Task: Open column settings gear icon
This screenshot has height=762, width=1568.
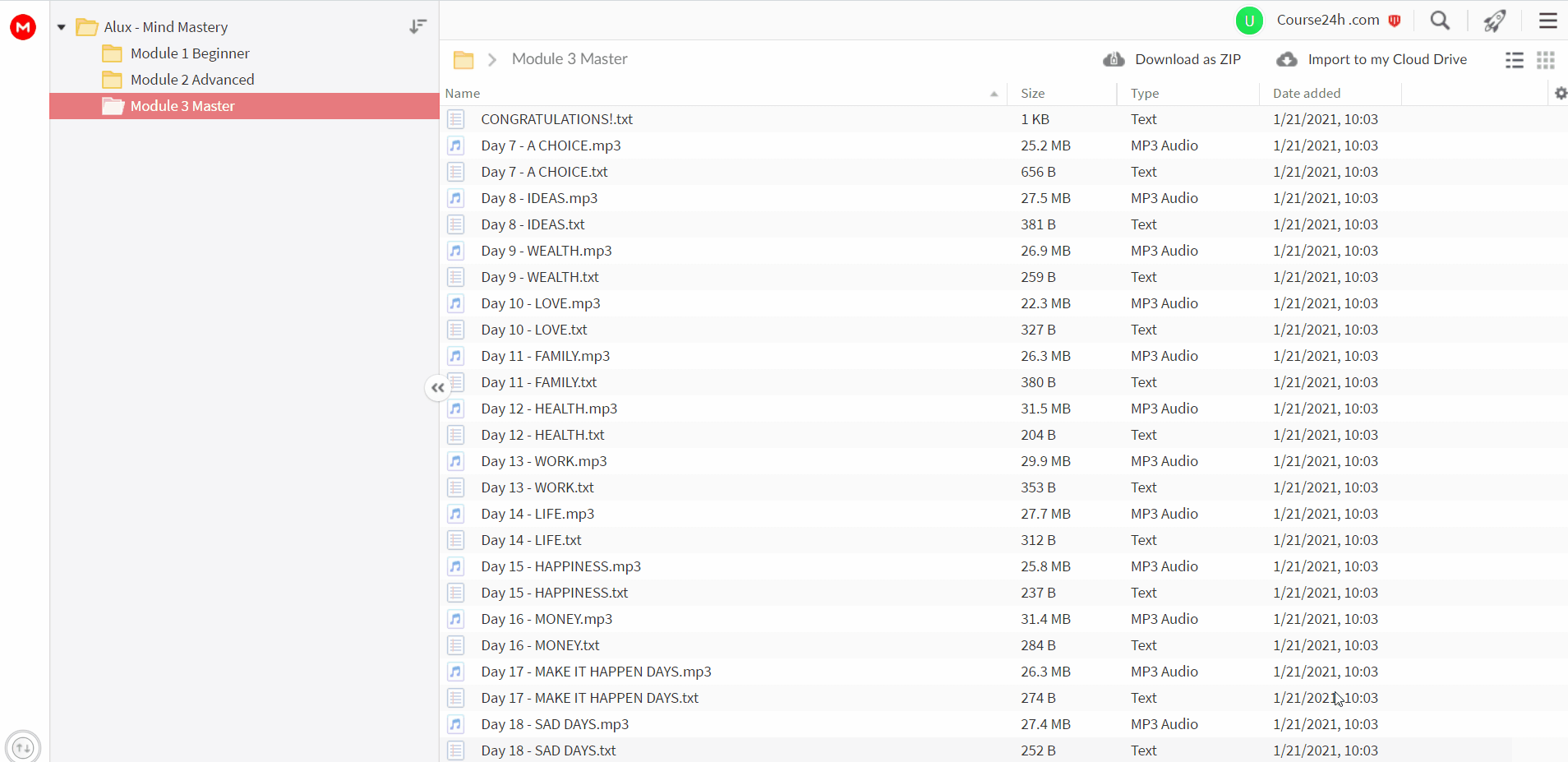Action: click(1561, 94)
